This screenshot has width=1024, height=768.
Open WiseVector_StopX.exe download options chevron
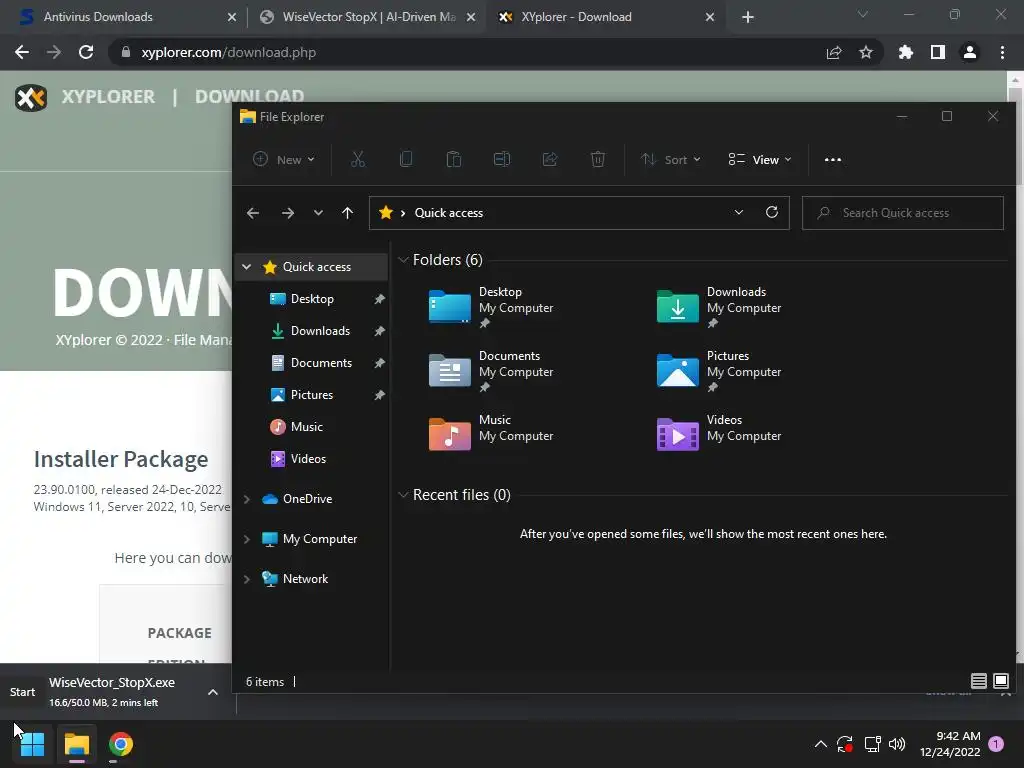point(213,692)
